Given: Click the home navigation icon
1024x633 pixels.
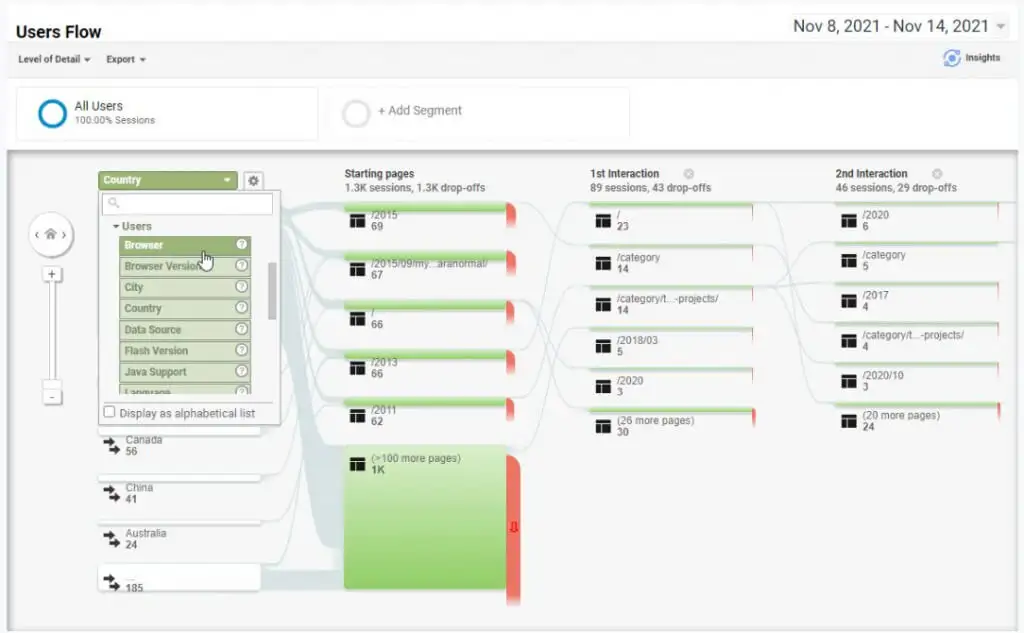Looking at the screenshot, I should [50, 234].
